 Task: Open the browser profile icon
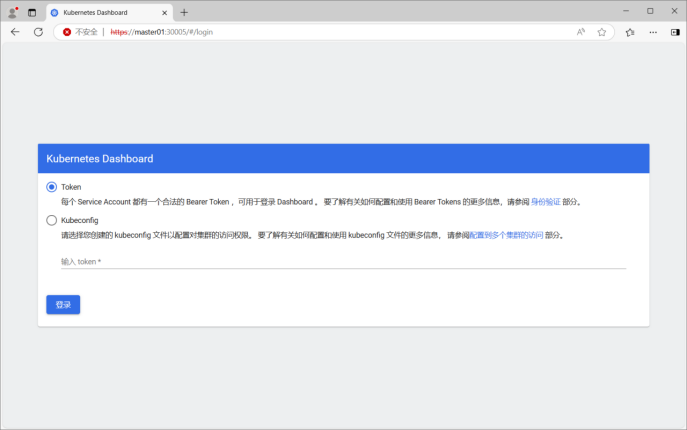click(13, 12)
